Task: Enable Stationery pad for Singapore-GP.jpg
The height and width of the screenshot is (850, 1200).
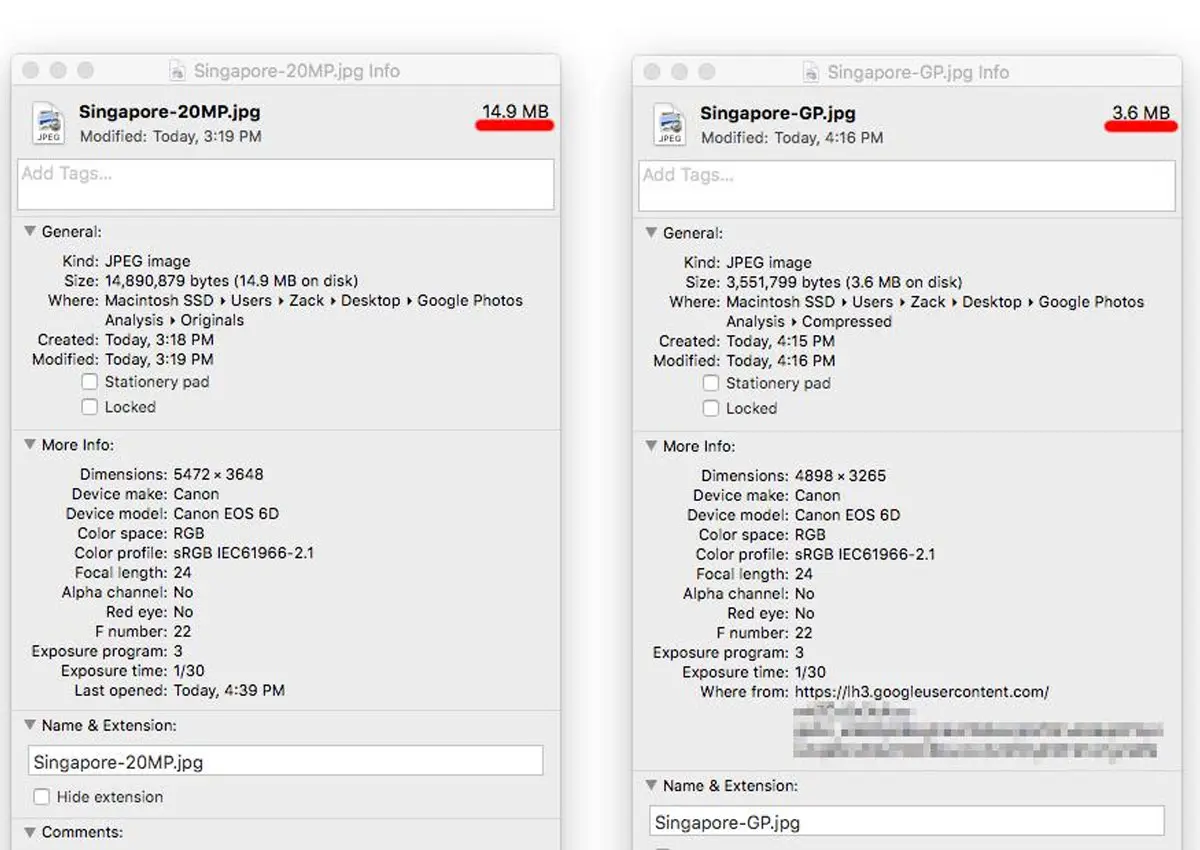Action: coord(711,383)
